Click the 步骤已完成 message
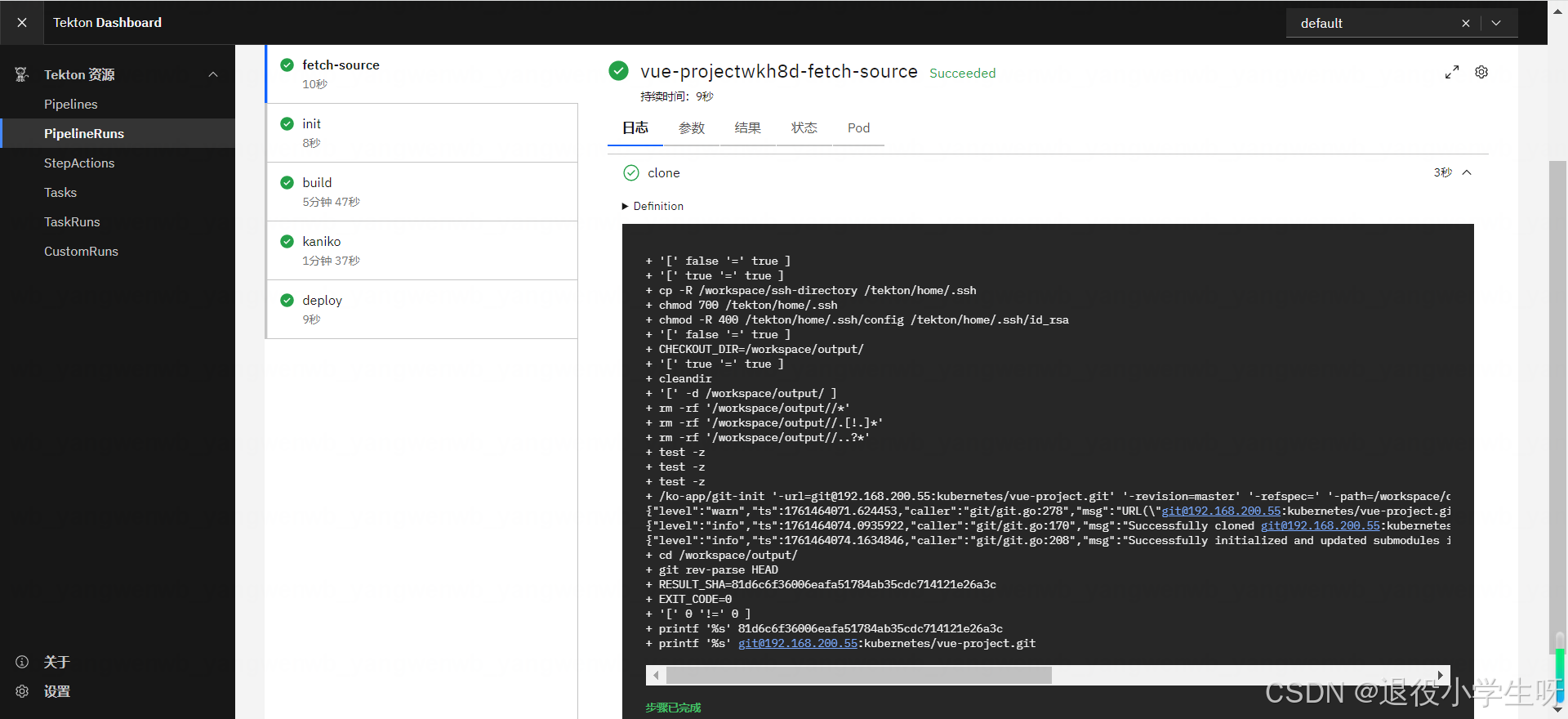 click(673, 708)
